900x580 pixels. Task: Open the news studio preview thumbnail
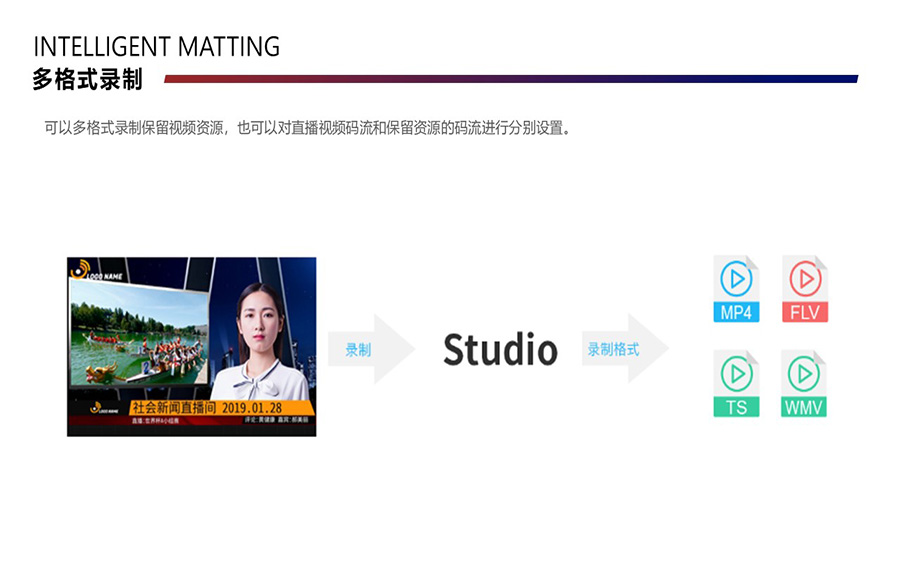[191, 347]
